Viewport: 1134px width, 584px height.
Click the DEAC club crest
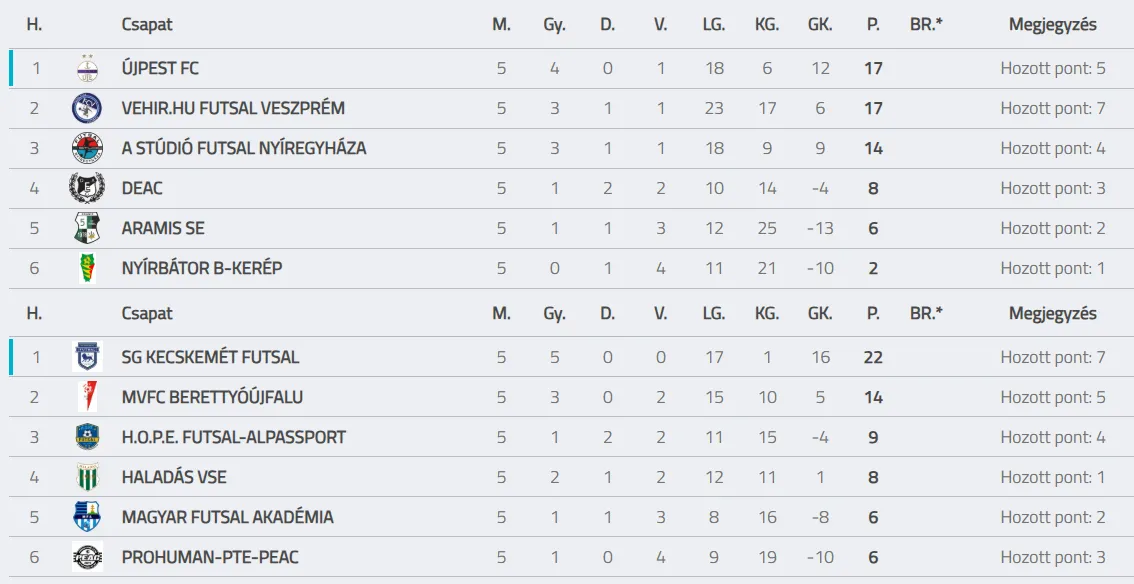point(87,188)
